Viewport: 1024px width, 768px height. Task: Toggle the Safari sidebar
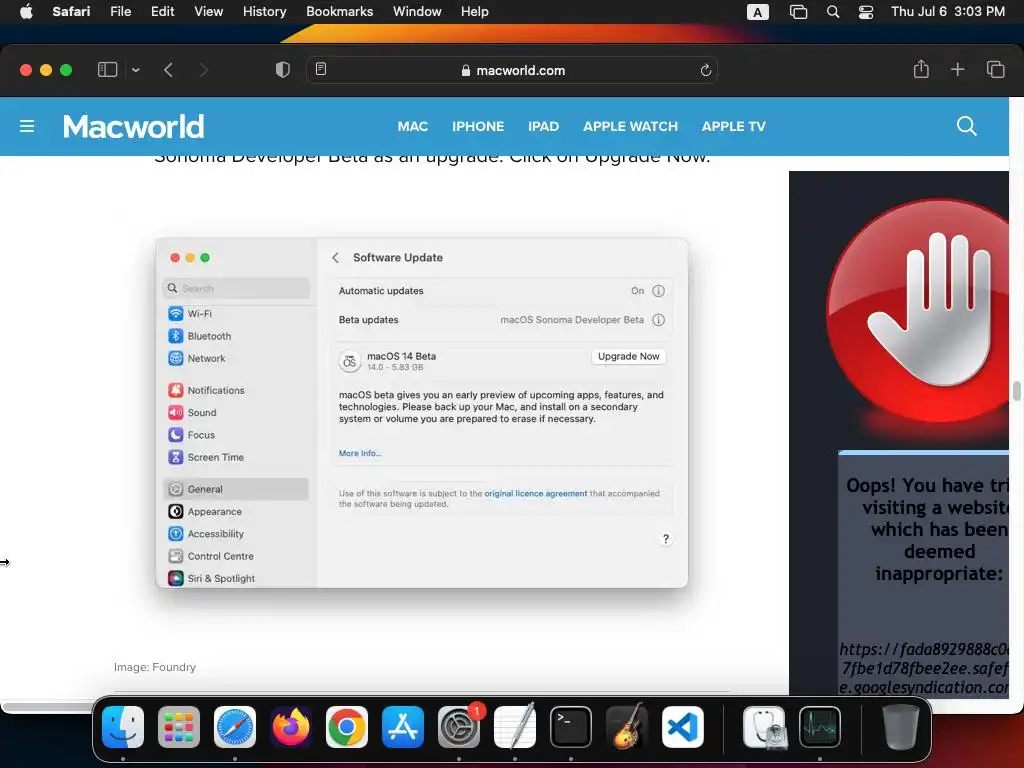[107, 70]
